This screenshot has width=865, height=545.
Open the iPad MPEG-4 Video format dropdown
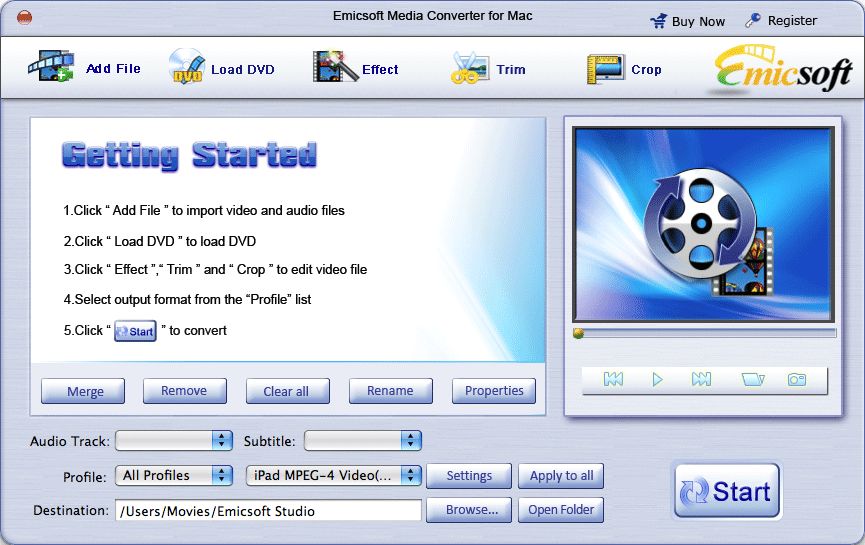click(334, 475)
